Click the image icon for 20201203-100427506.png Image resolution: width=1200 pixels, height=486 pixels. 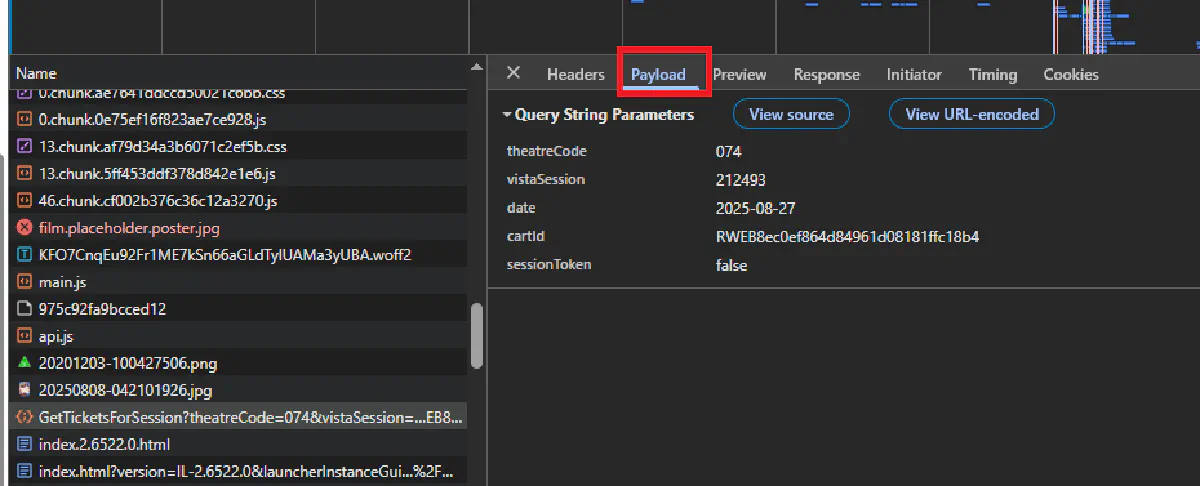[x=25, y=362]
